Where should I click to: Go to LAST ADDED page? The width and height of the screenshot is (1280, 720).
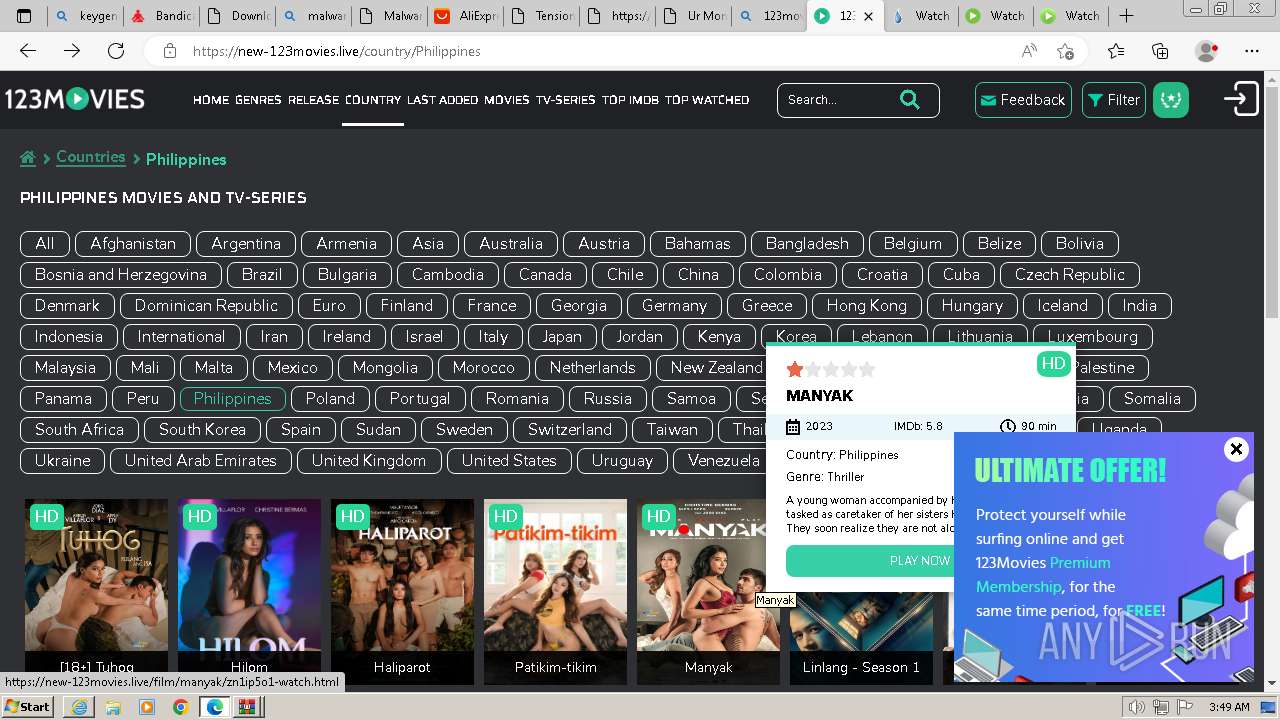point(443,100)
